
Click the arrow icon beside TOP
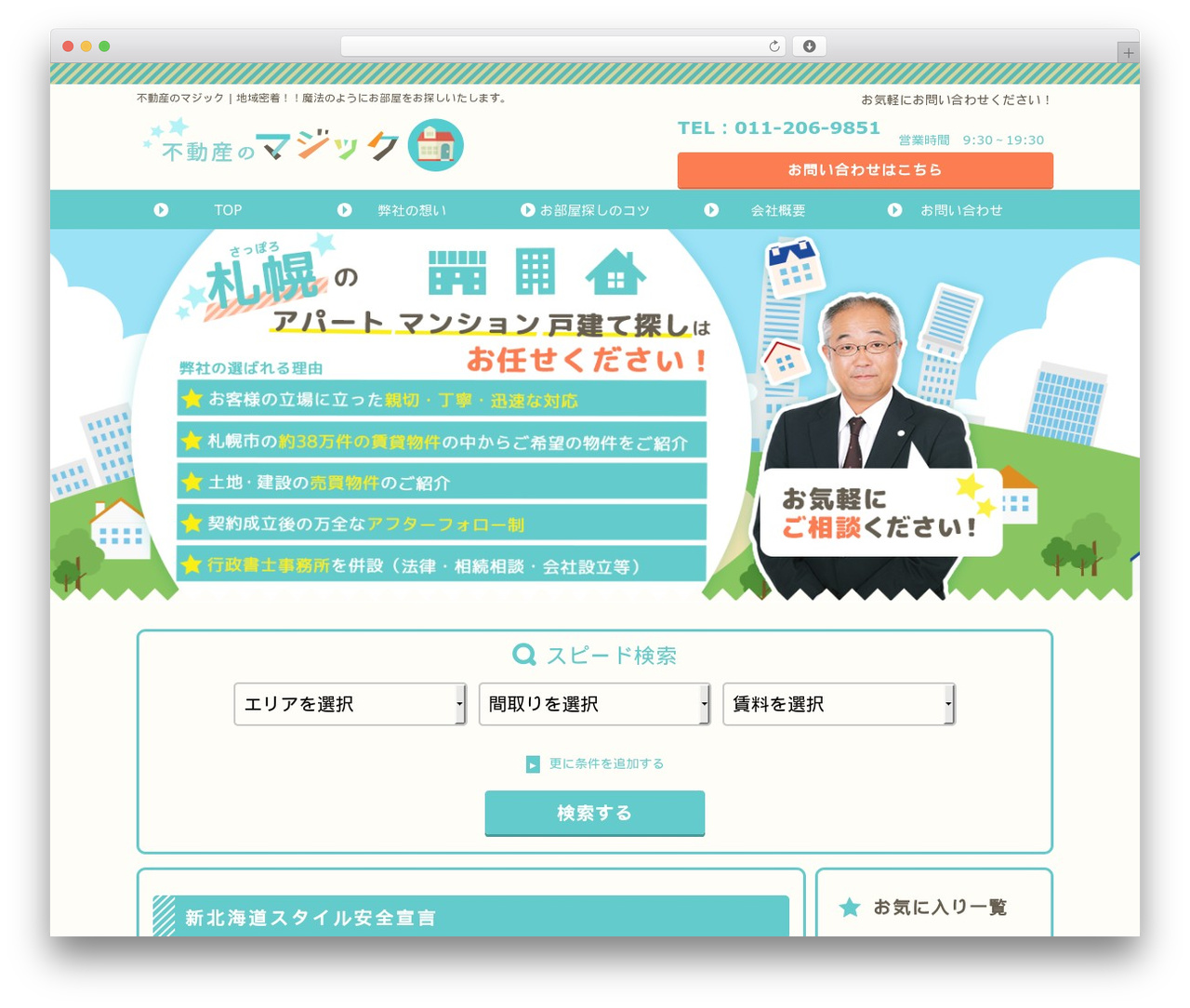[161, 210]
